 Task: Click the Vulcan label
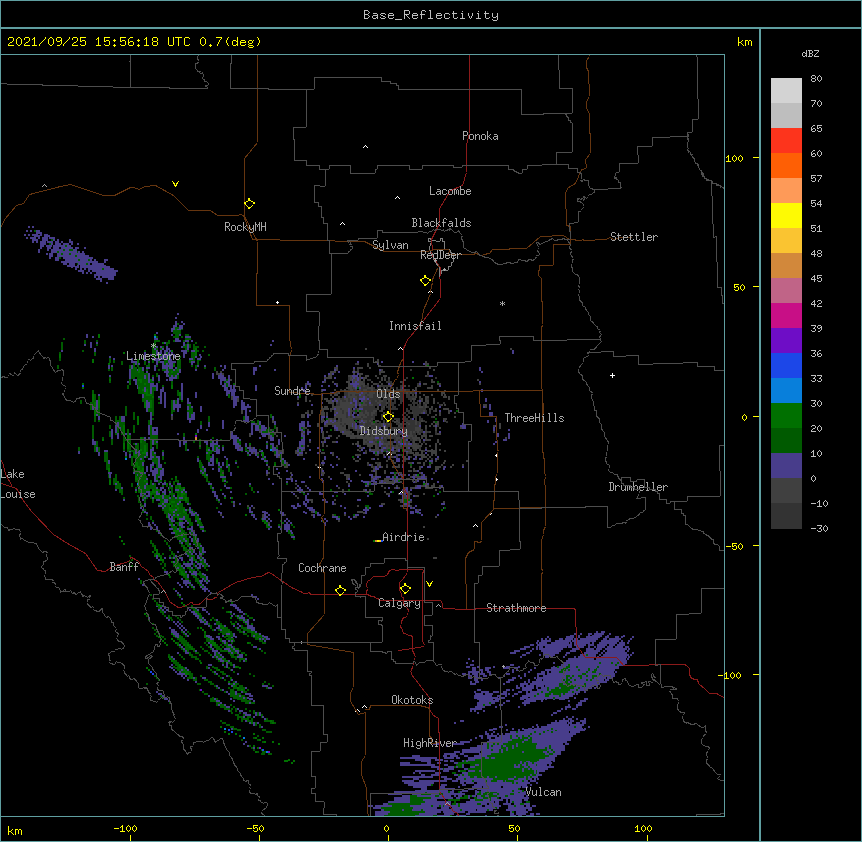543,792
